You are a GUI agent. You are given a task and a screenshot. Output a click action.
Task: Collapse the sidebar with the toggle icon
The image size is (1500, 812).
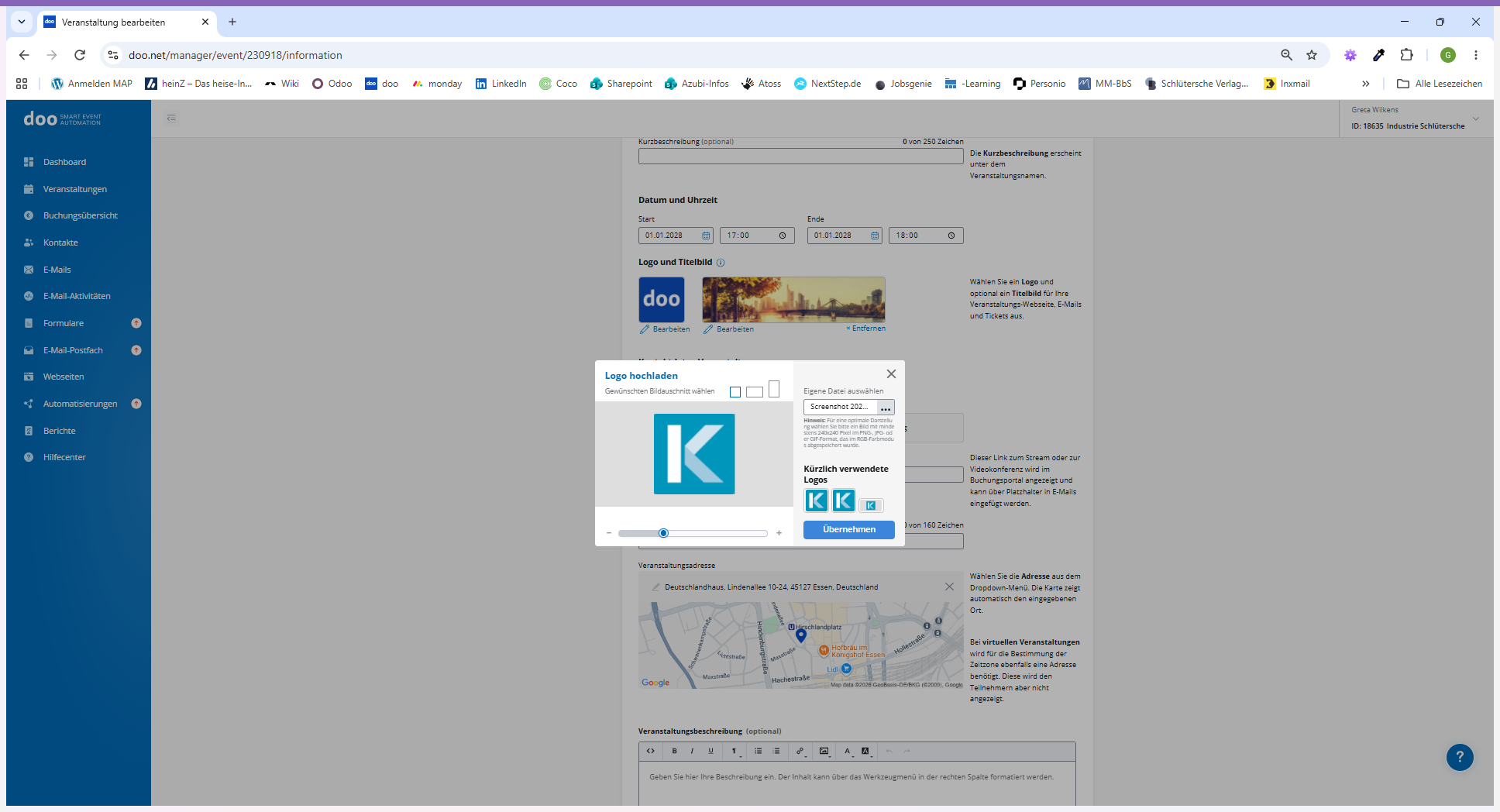(x=171, y=119)
